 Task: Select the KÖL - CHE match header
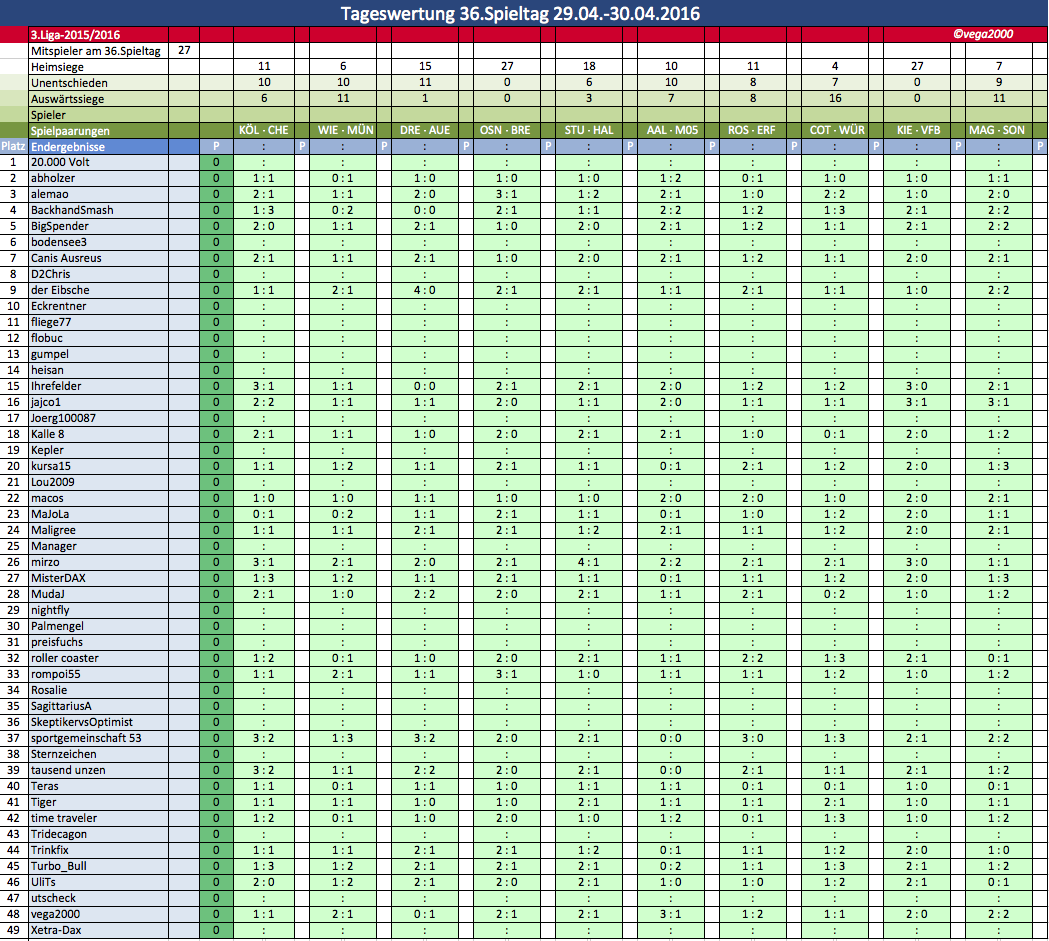click(x=264, y=130)
